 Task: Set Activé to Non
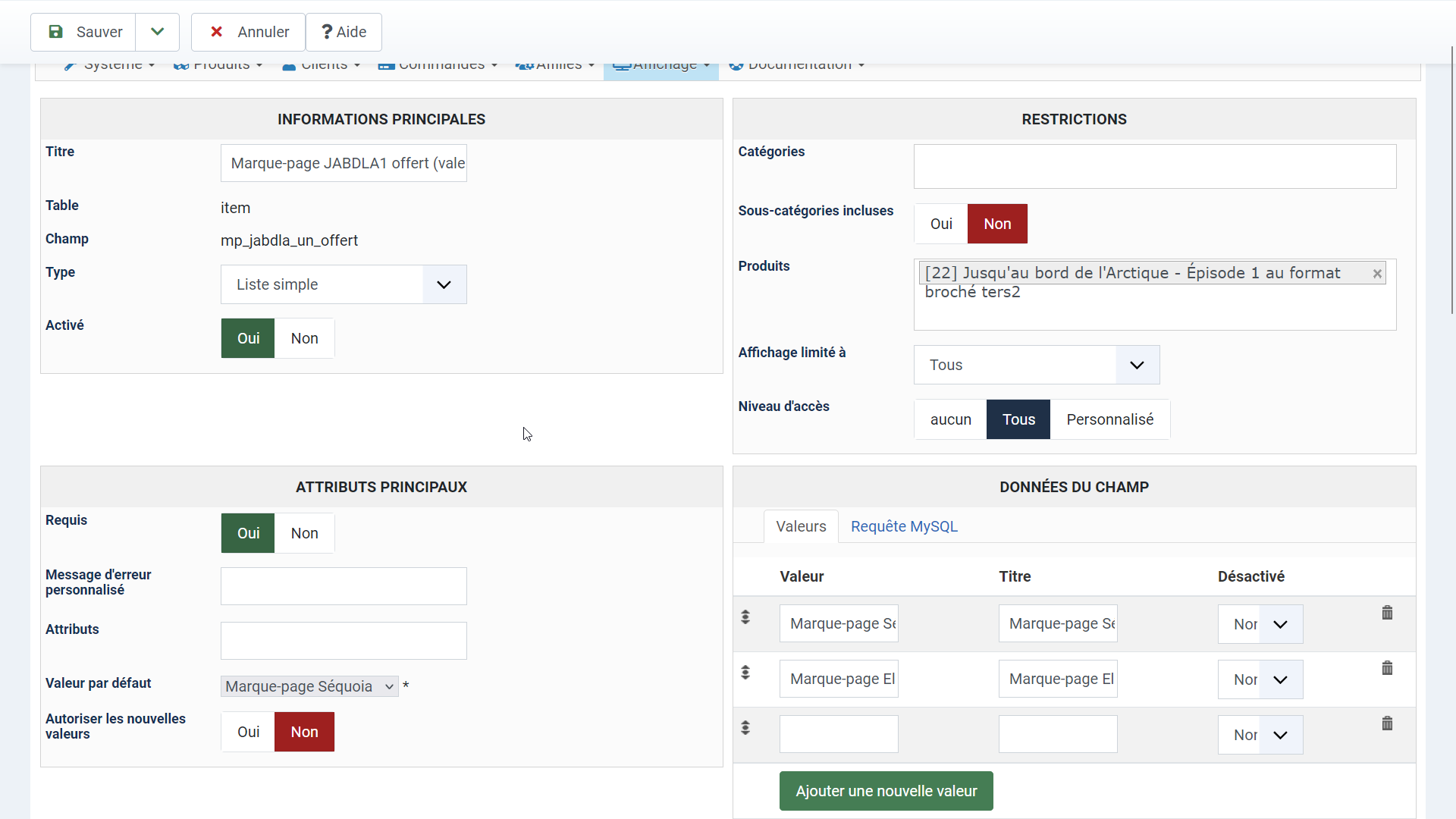click(304, 338)
